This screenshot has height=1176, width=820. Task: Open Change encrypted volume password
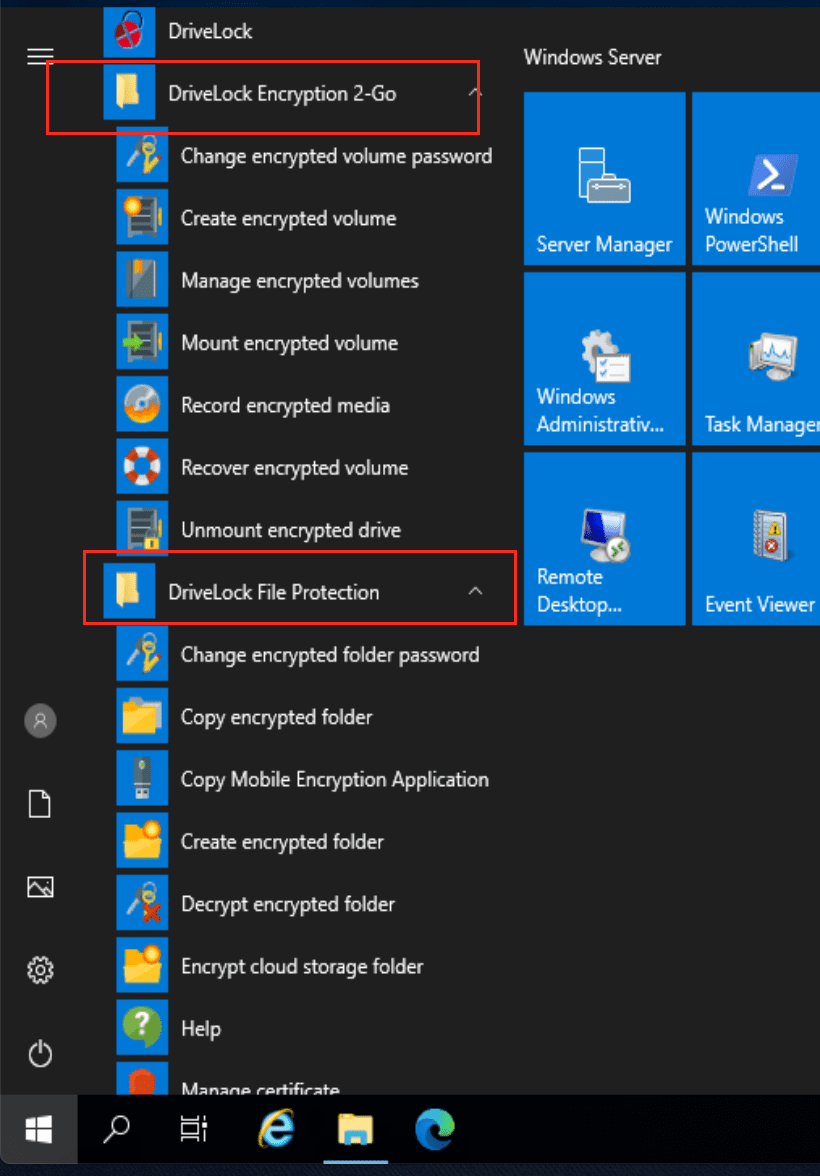(335, 157)
